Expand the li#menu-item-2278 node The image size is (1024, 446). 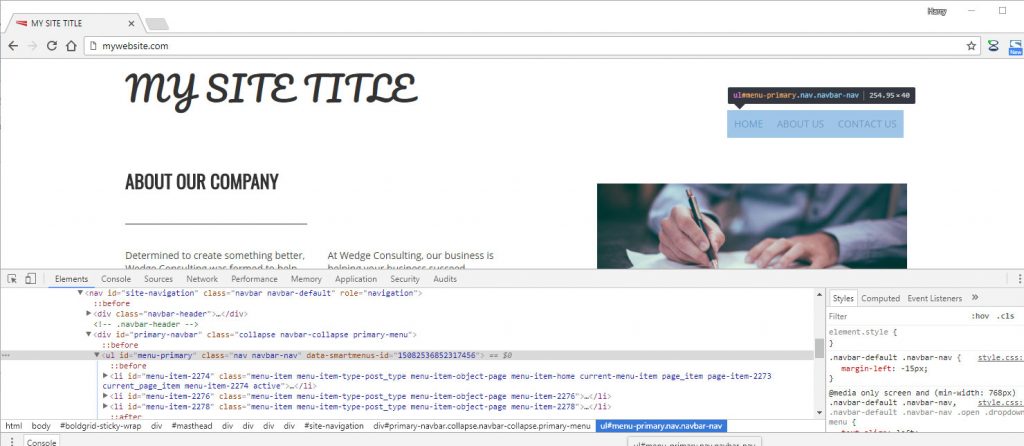(105, 406)
